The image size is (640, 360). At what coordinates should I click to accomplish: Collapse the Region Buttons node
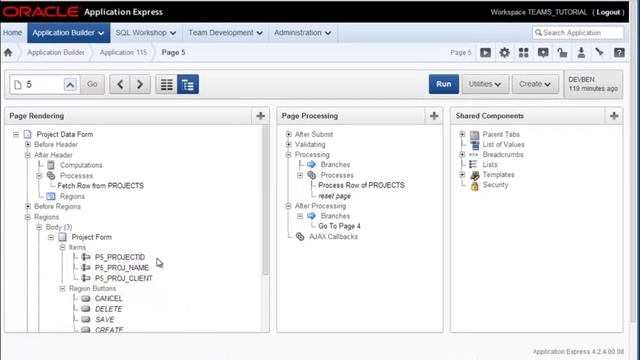click(62, 289)
